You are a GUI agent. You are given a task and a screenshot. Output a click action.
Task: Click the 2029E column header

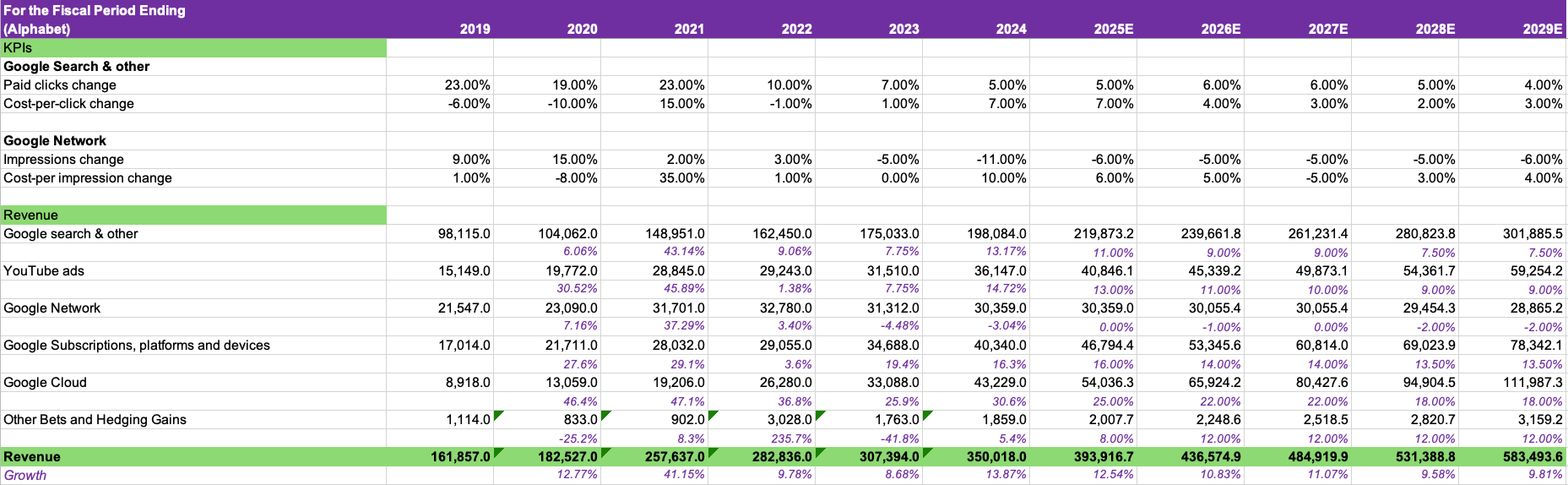[x=1543, y=29]
